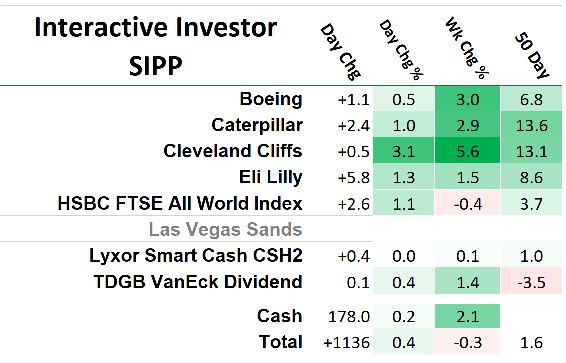Click the HSBC FTSE All World Index label
This screenshot has height=363, width=566.
click(180, 203)
